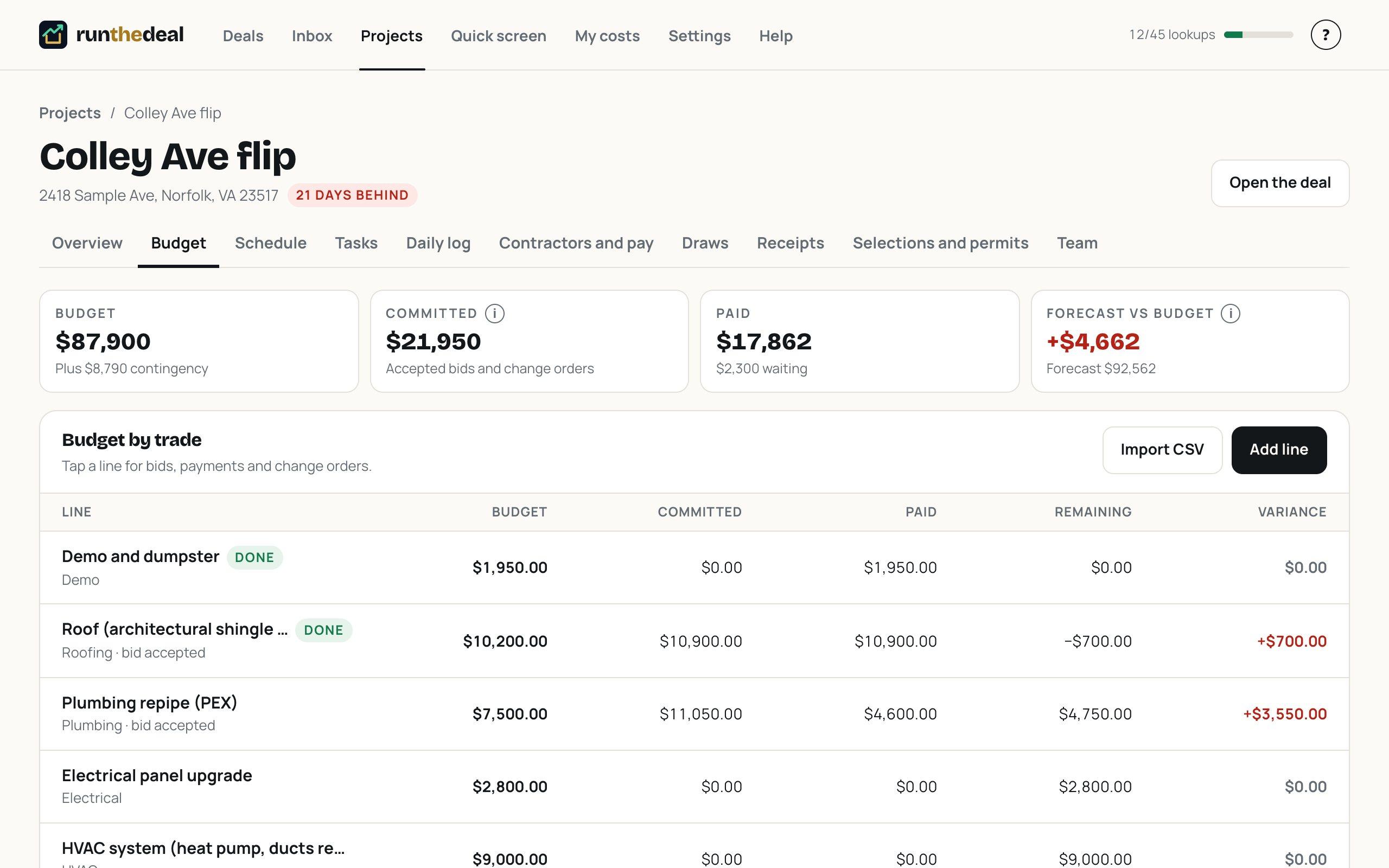The height and width of the screenshot is (868, 1389).
Task: Switch to the Draws tab
Action: point(705,244)
